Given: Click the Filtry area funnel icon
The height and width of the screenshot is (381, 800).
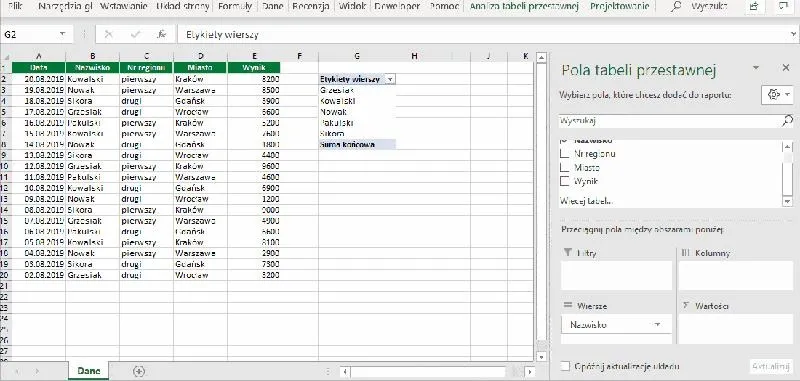Looking at the screenshot, I should 567,252.
